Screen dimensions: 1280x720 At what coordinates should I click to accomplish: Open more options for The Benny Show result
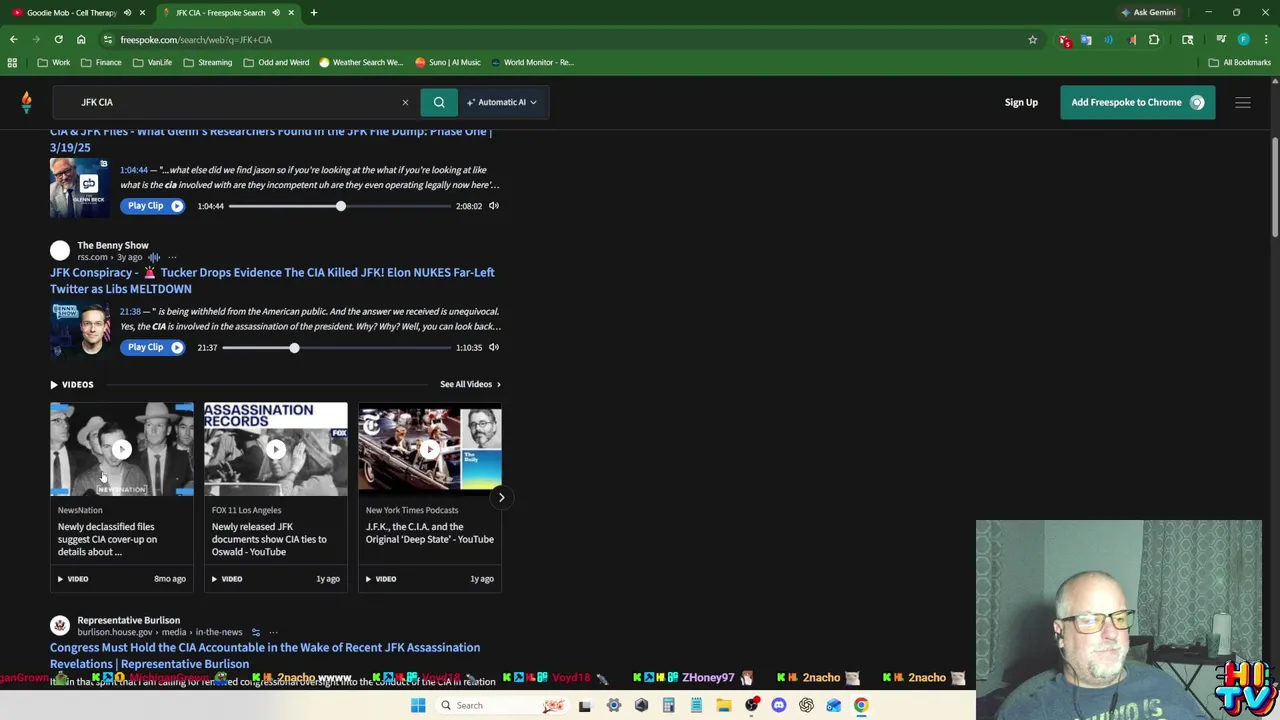(172, 257)
